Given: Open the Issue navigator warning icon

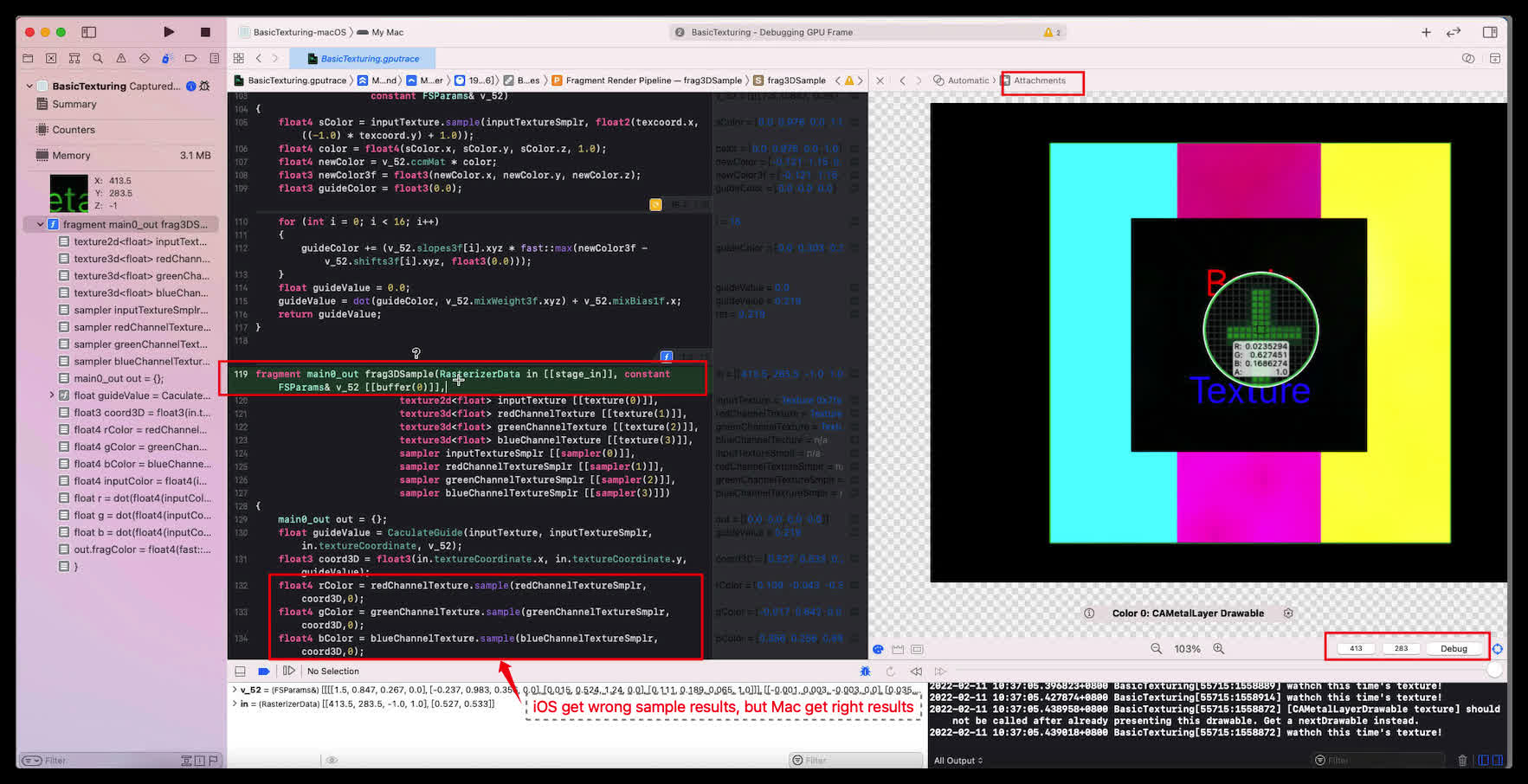Looking at the screenshot, I should pyautogui.click(x=121, y=59).
